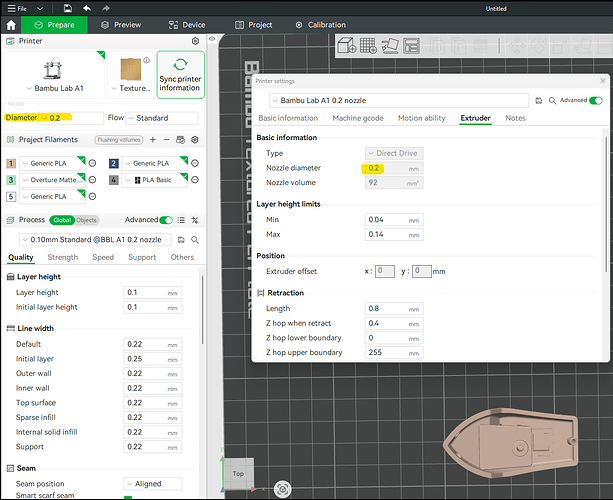Switch to the Device tab
This screenshot has width=613, height=500.
coord(187,25)
